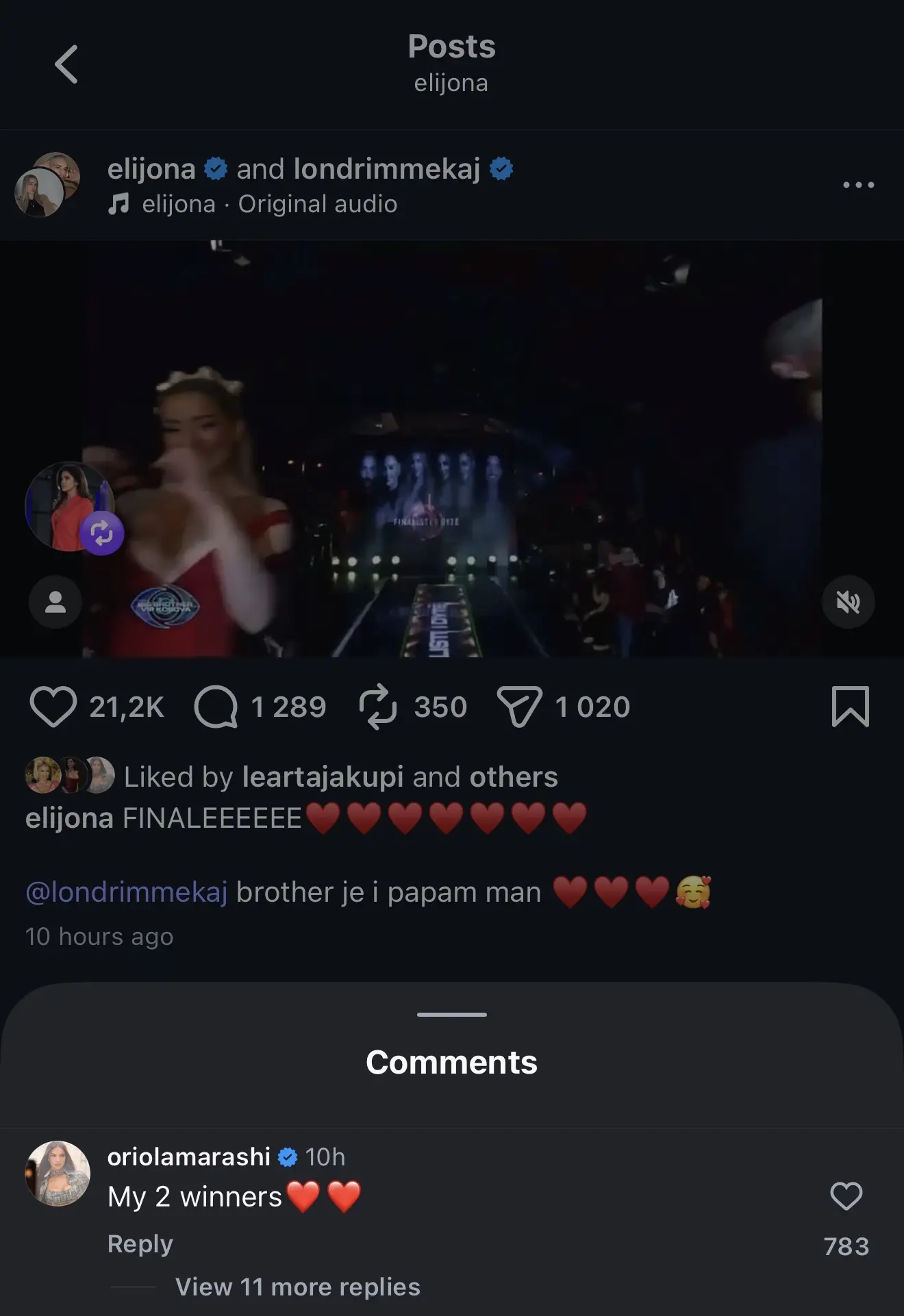The height and width of the screenshot is (1316, 904).
Task: Share the post via paper plane icon
Action: [519, 707]
